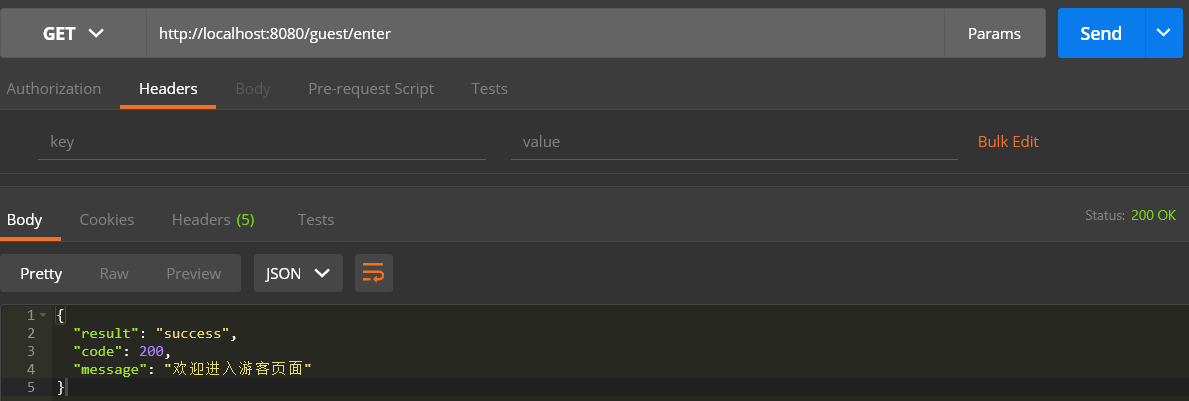The width and height of the screenshot is (1189, 401).
Task: View response Headers (5) tab
Action: pyautogui.click(x=213, y=220)
